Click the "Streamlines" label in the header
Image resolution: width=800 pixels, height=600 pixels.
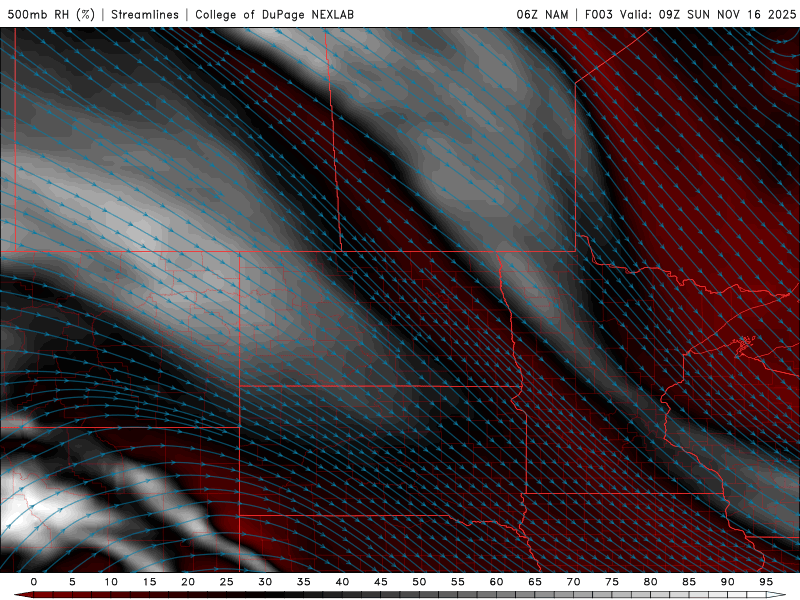145,14
